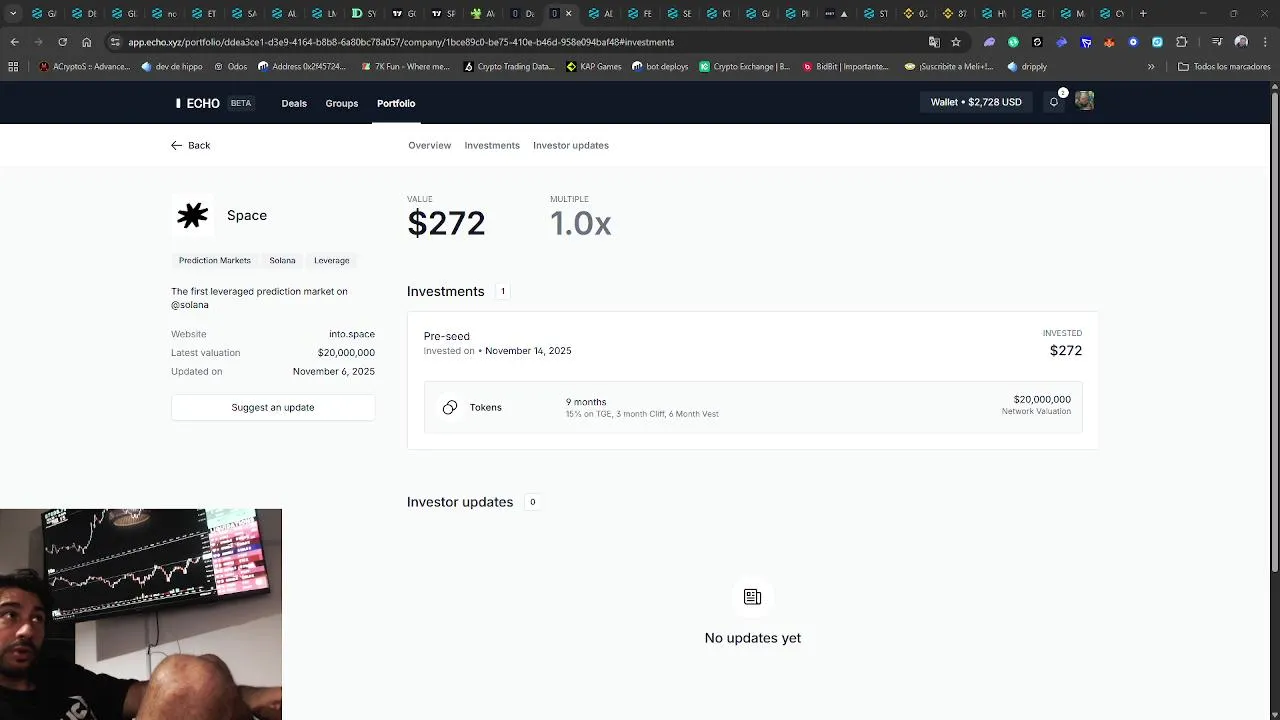Navigate back in browser history
This screenshot has width=1280, height=720.
[14, 42]
